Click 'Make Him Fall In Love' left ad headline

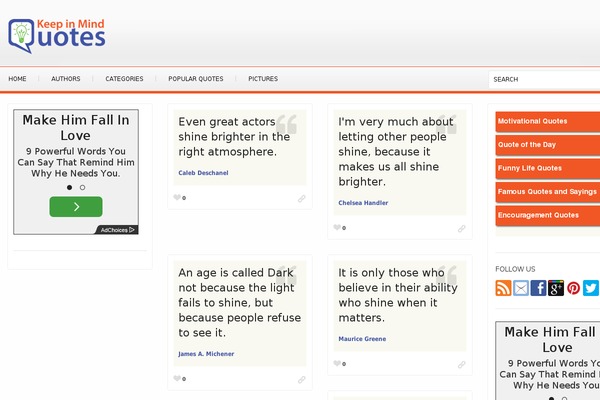[x=76, y=127]
